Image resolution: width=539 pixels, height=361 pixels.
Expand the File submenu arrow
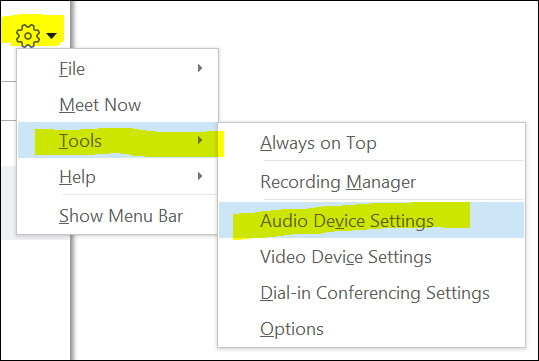pyautogui.click(x=200, y=68)
